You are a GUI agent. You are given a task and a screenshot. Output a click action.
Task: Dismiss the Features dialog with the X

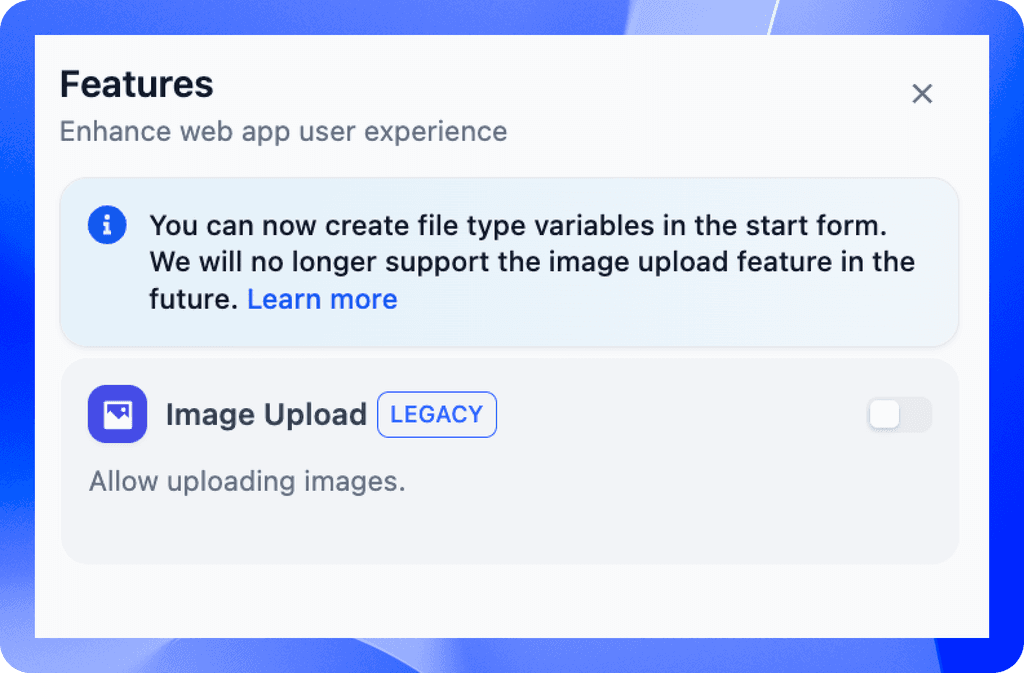click(x=921, y=93)
